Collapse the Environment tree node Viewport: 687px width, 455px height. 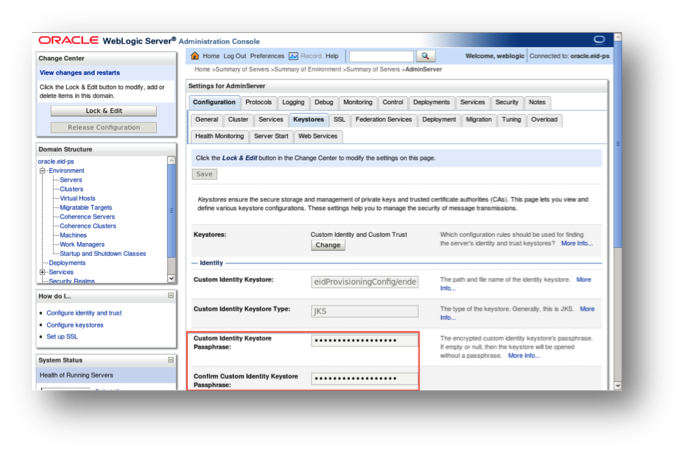tap(42, 171)
